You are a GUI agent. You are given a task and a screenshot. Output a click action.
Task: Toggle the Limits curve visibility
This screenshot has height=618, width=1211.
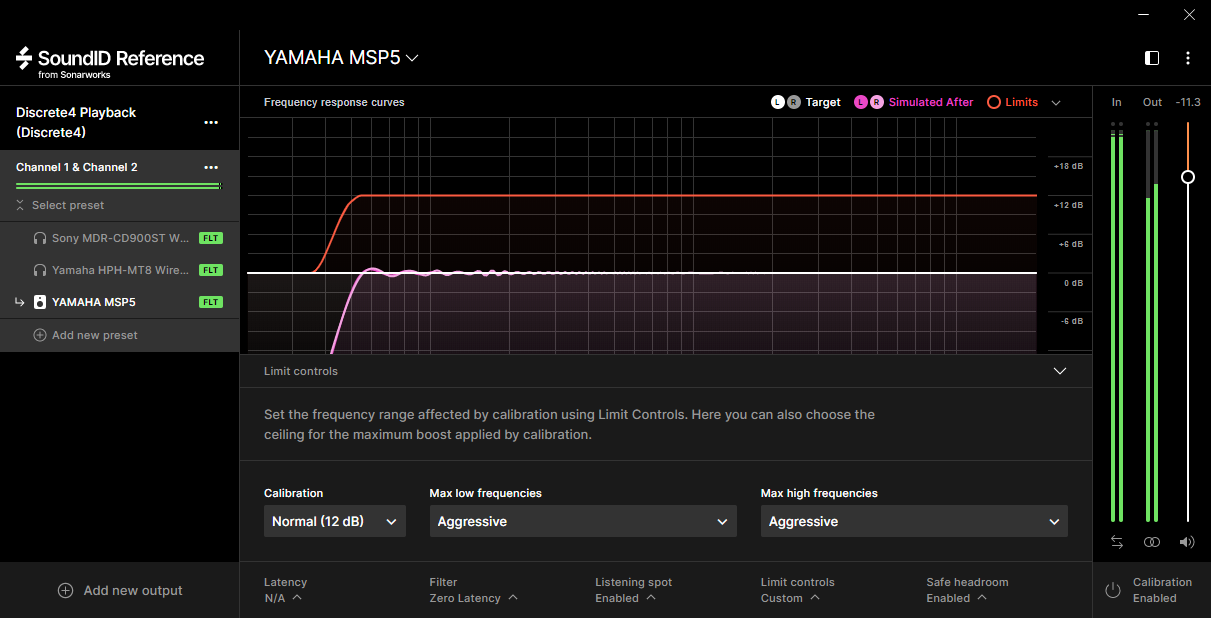[x=994, y=102]
